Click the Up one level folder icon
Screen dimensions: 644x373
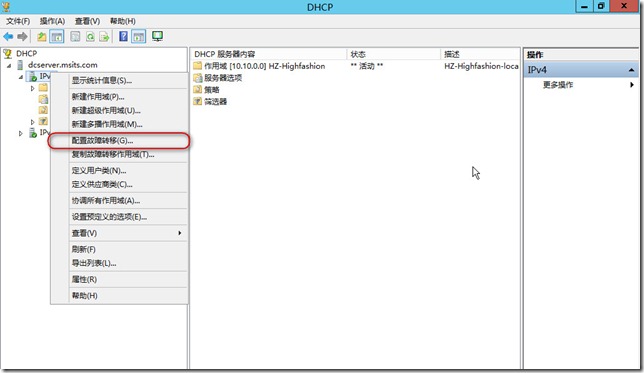pyautogui.click(x=41, y=37)
